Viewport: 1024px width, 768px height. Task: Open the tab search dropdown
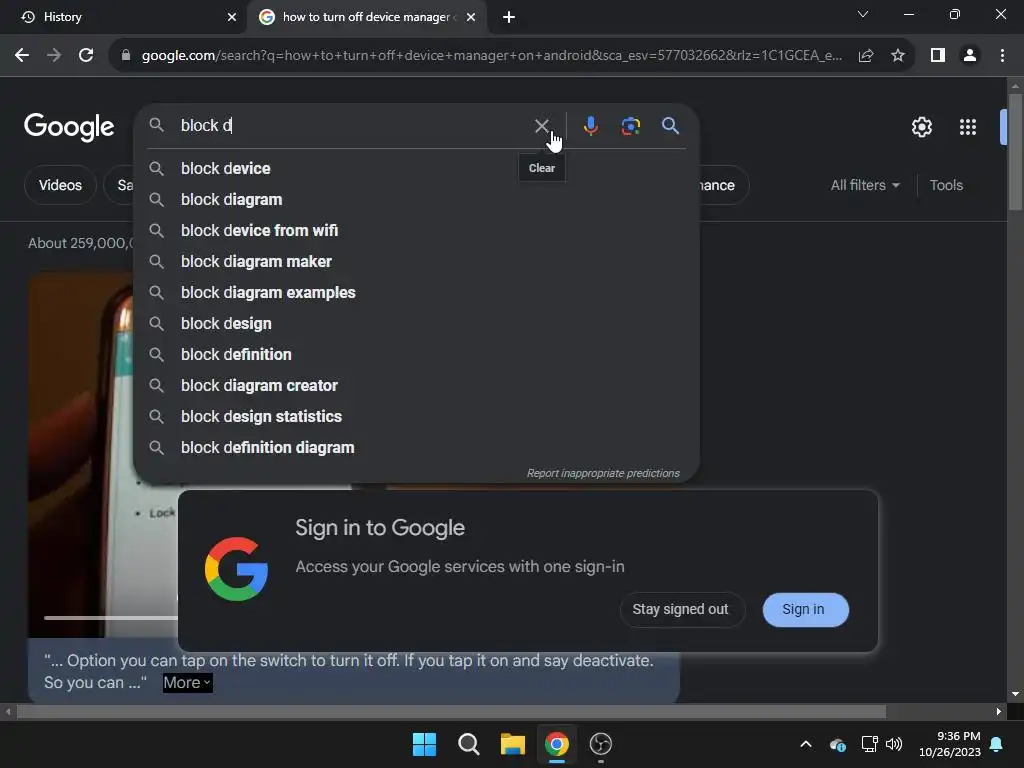pyautogui.click(x=863, y=14)
